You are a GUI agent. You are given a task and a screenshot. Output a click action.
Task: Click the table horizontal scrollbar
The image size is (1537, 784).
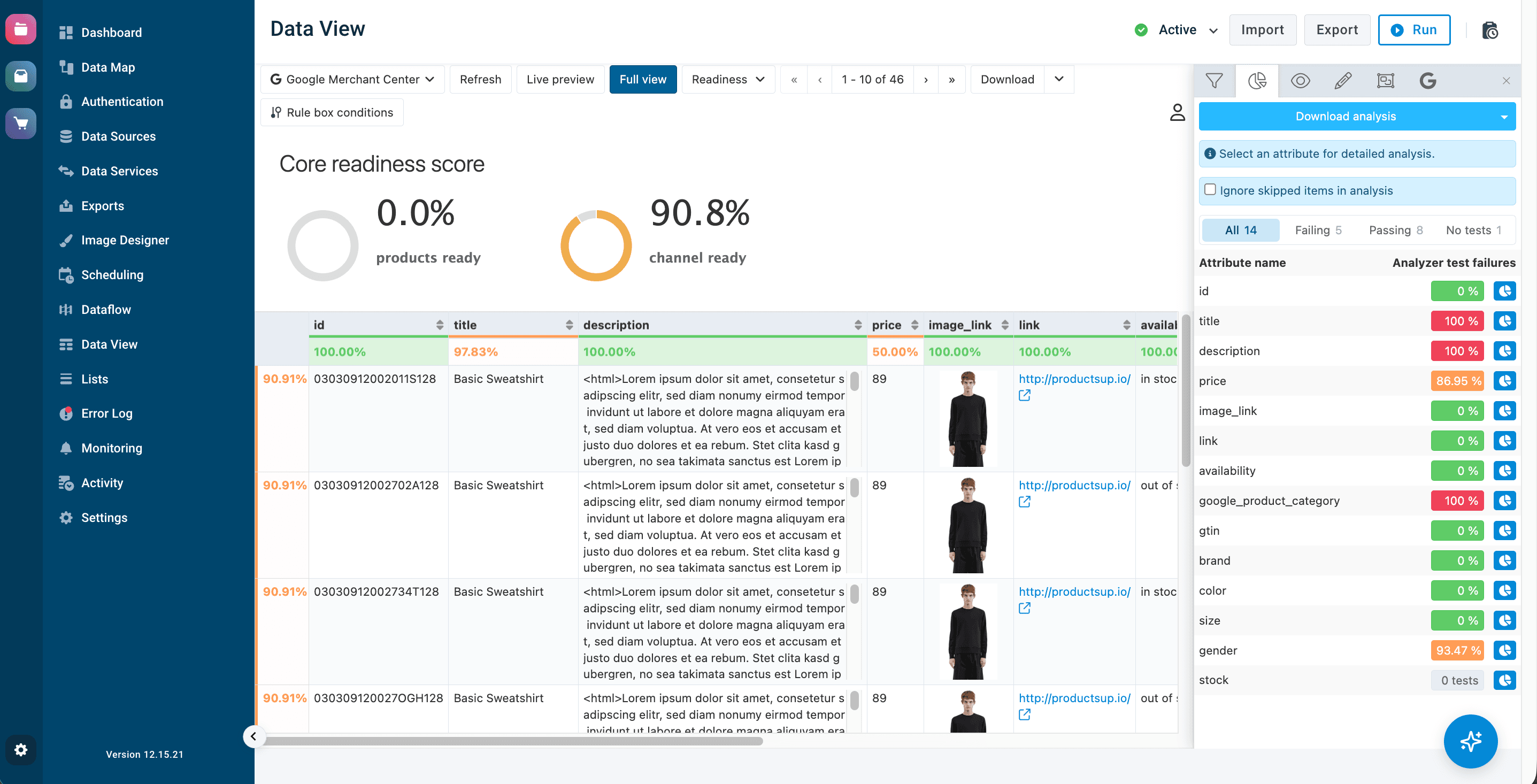(x=513, y=741)
